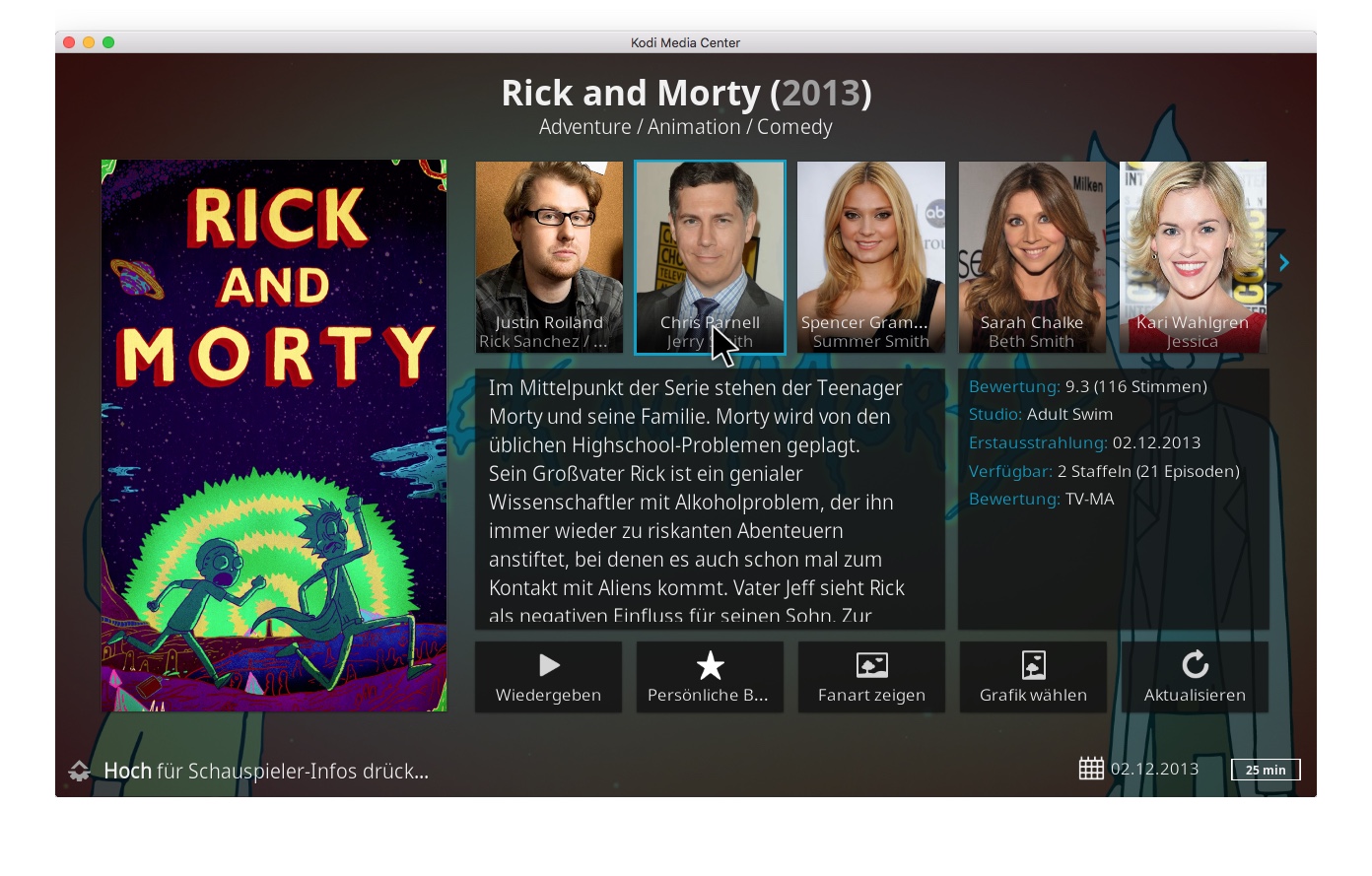Click the icon left of Hoch hint
1372x876 pixels.
point(80,771)
